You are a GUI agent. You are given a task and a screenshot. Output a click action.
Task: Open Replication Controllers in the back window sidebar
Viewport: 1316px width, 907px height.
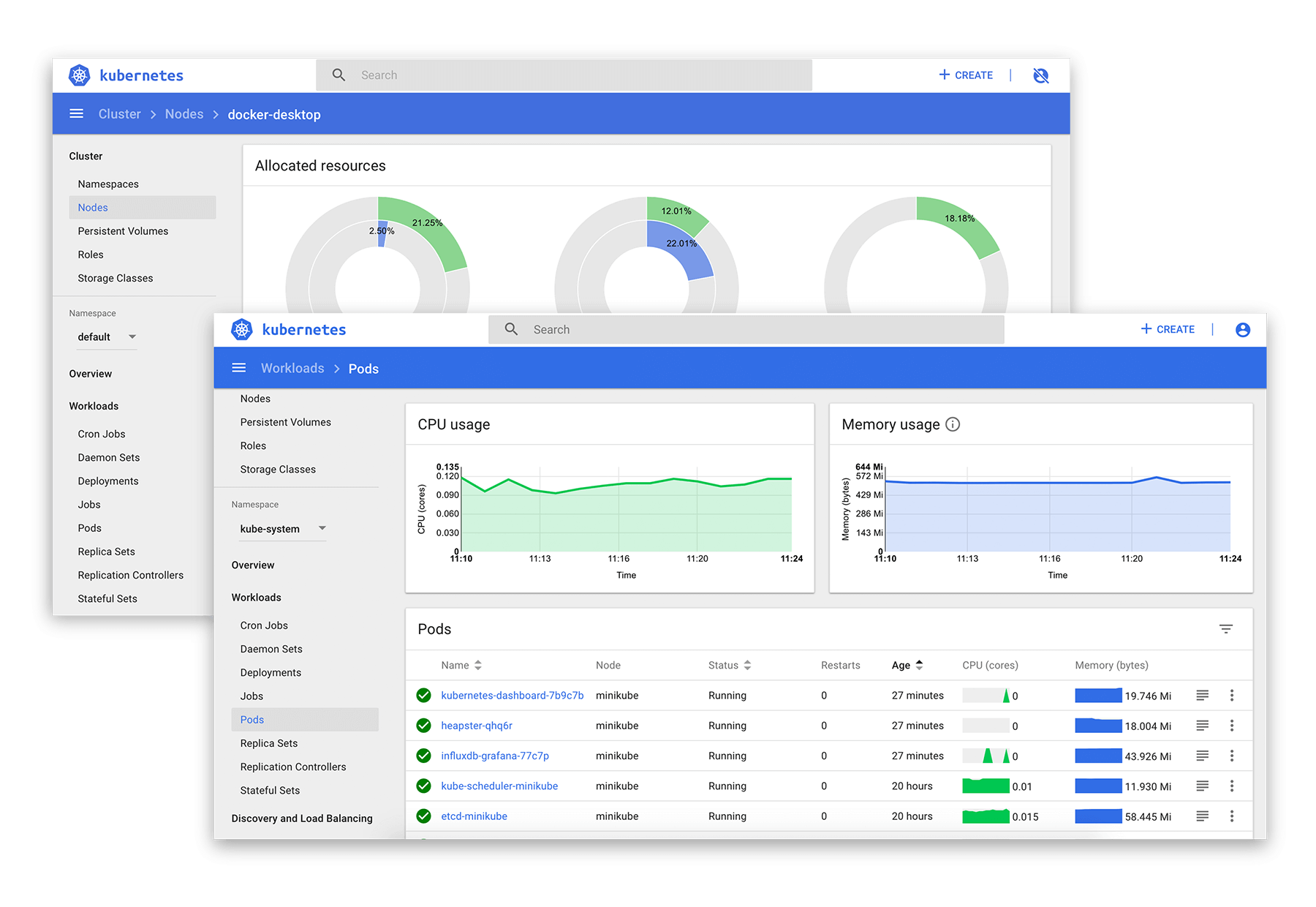[131, 576]
